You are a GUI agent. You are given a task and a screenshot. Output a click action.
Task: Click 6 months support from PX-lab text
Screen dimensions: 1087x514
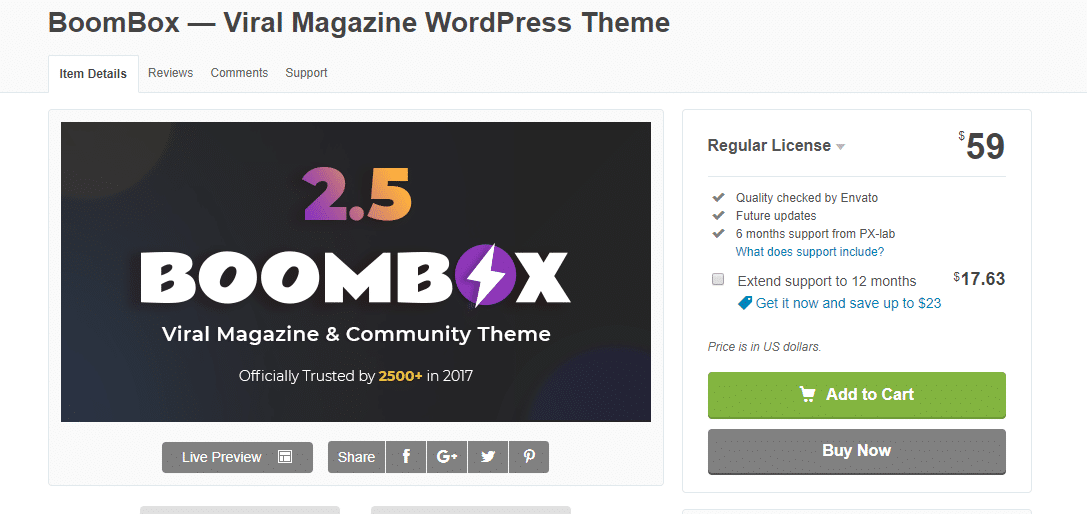pos(815,234)
